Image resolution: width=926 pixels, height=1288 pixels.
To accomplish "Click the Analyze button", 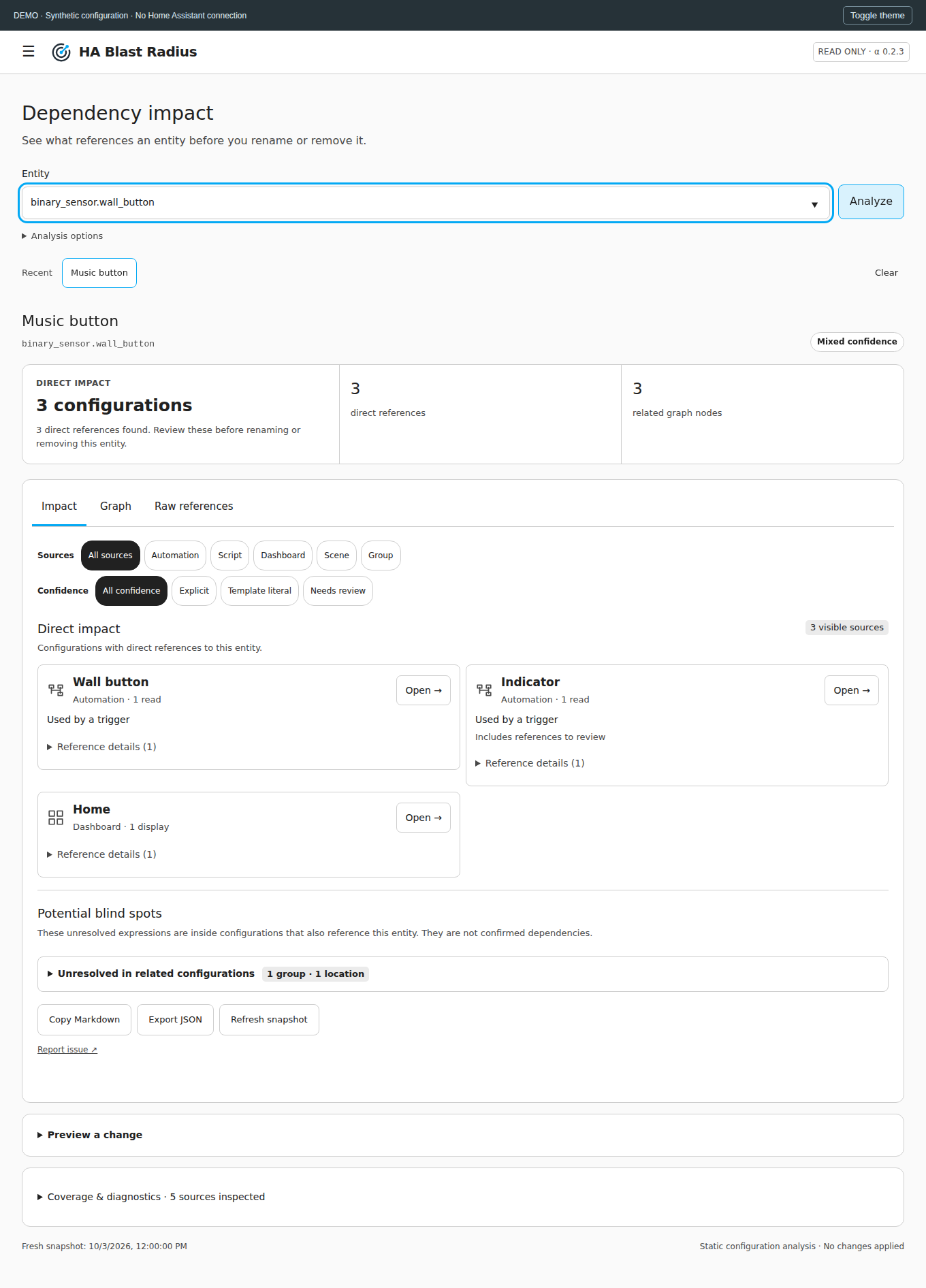I will point(871,202).
